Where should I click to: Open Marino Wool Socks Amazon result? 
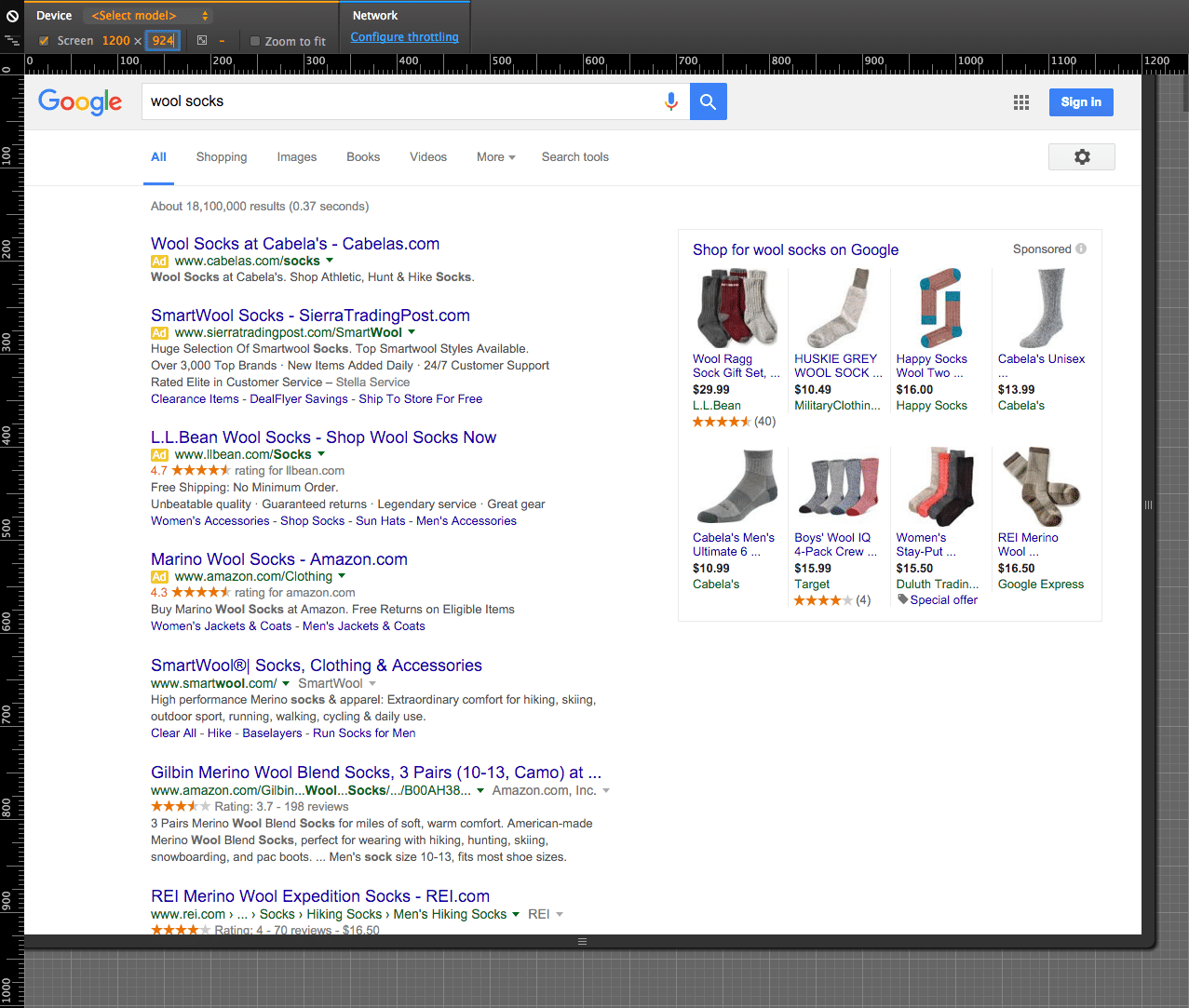tap(279, 559)
